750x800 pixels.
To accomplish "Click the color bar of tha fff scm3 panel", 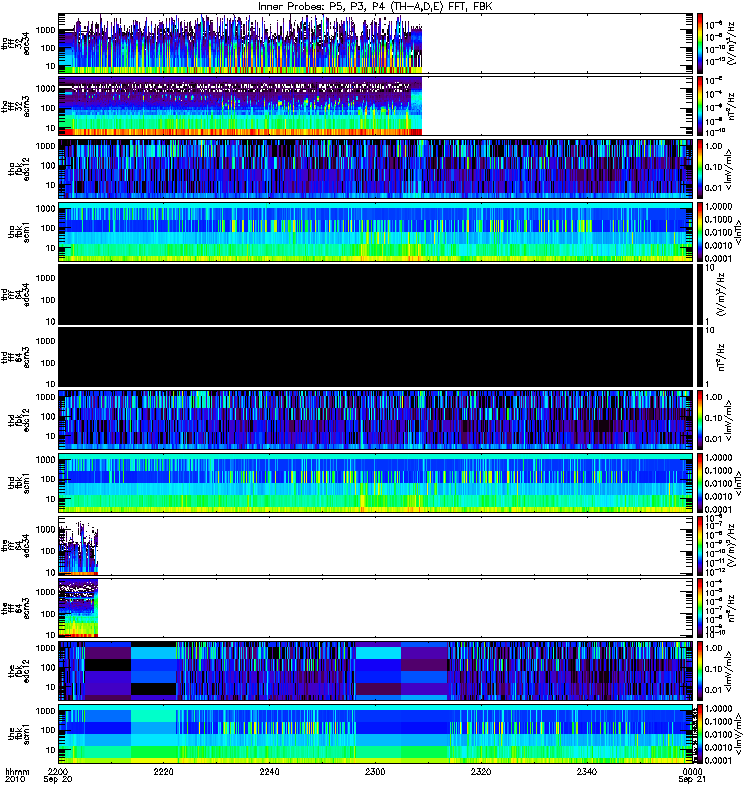I will pyautogui.click(x=701, y=106).
